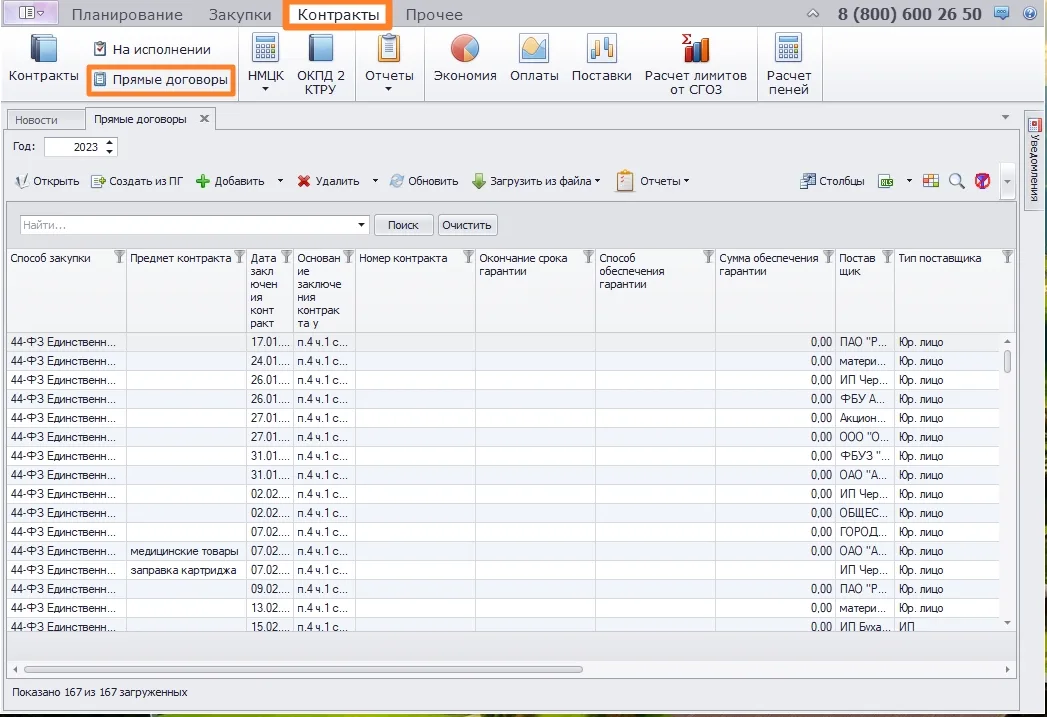This screenshot has height=717, width=1047.
Task: Click the Поиск button
Action: click(x=403, y=225)
